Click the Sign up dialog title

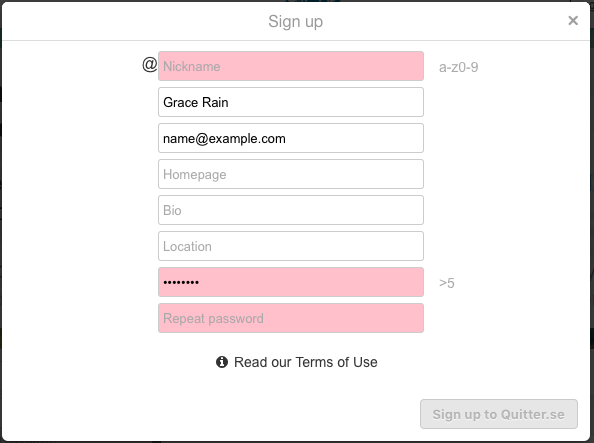(x=295, y=22)
